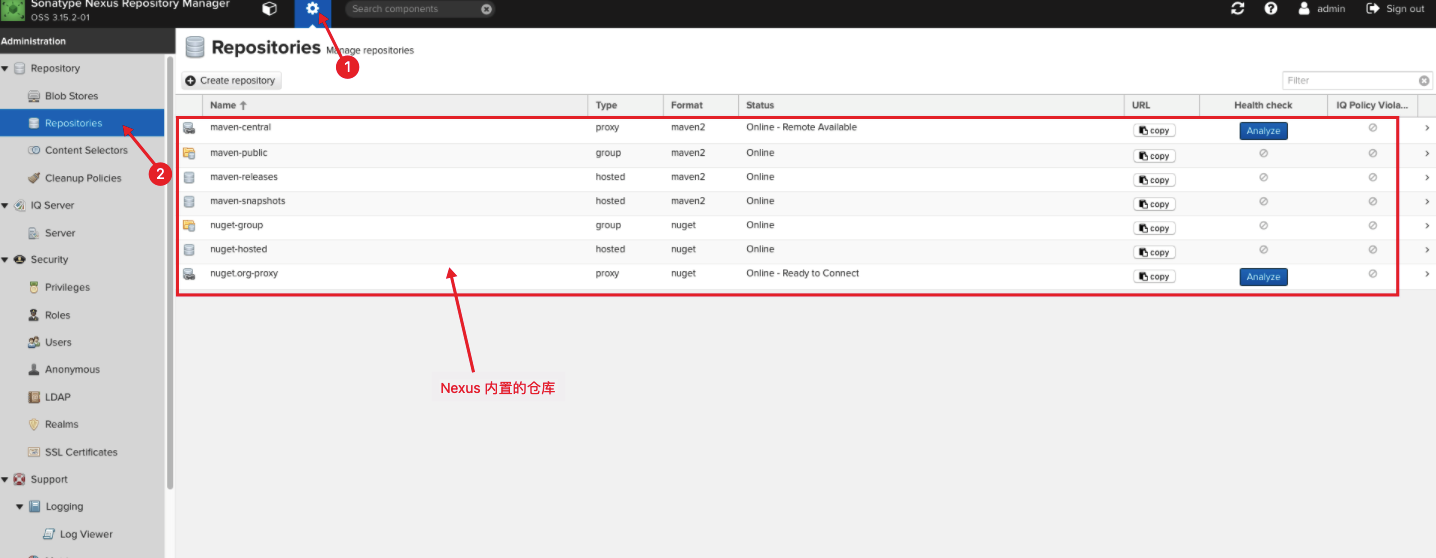
Task: Open Cleanup Policies in sidebar
Action: click(x=82, y=178)
